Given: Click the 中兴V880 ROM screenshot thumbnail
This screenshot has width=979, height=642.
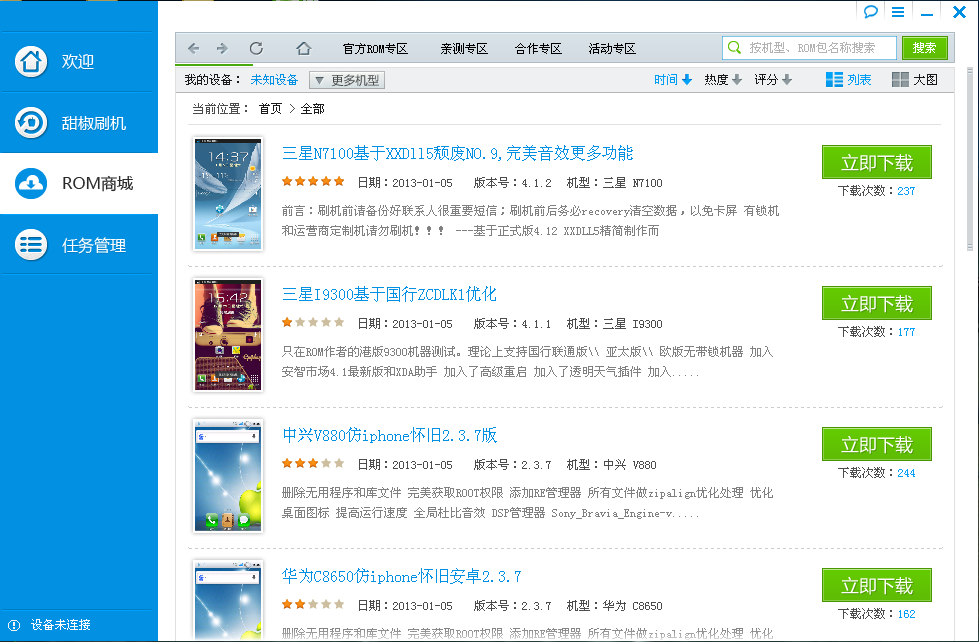Looking at the screenshot, I should point(228,476).
